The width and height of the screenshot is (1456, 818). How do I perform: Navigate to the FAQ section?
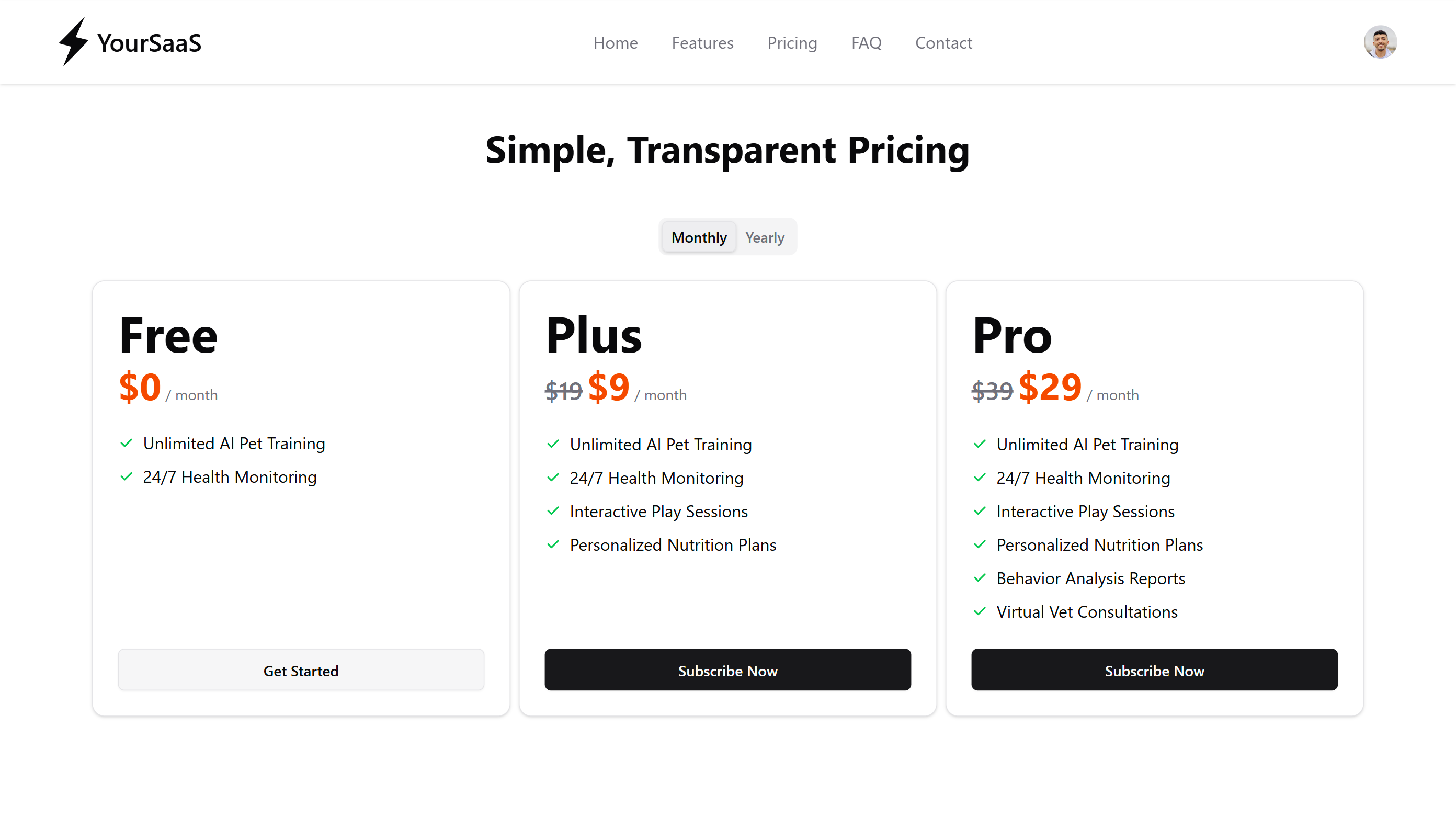(866, 43)
